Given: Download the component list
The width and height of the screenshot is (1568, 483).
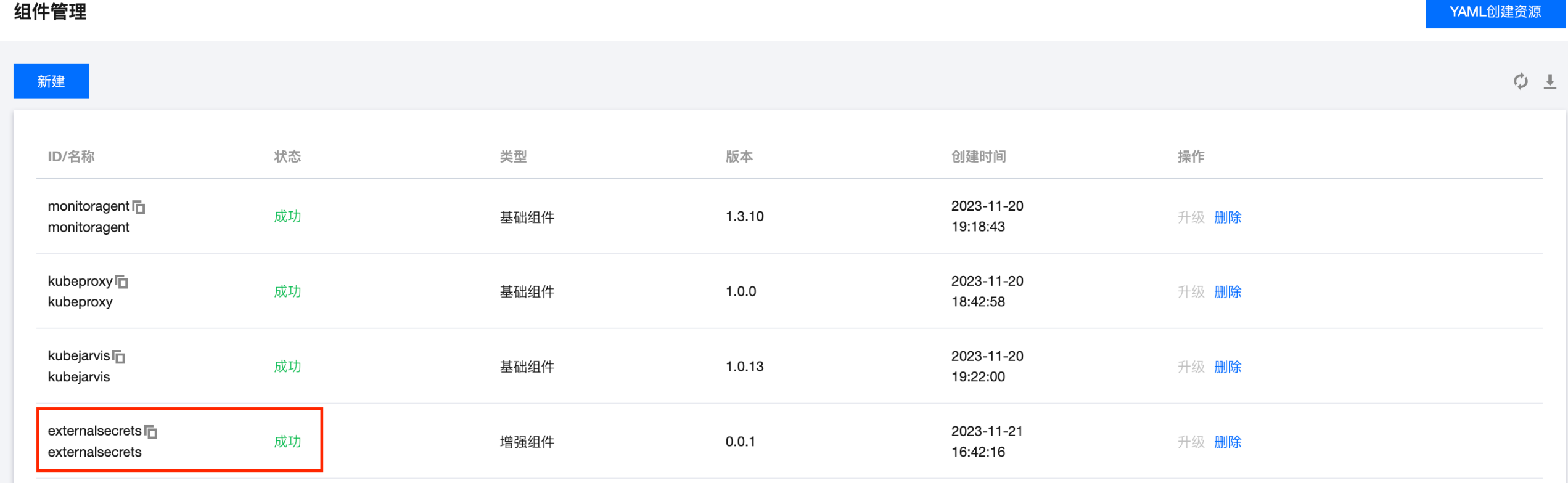Looking at the screenshot, I should point(1550,81).
